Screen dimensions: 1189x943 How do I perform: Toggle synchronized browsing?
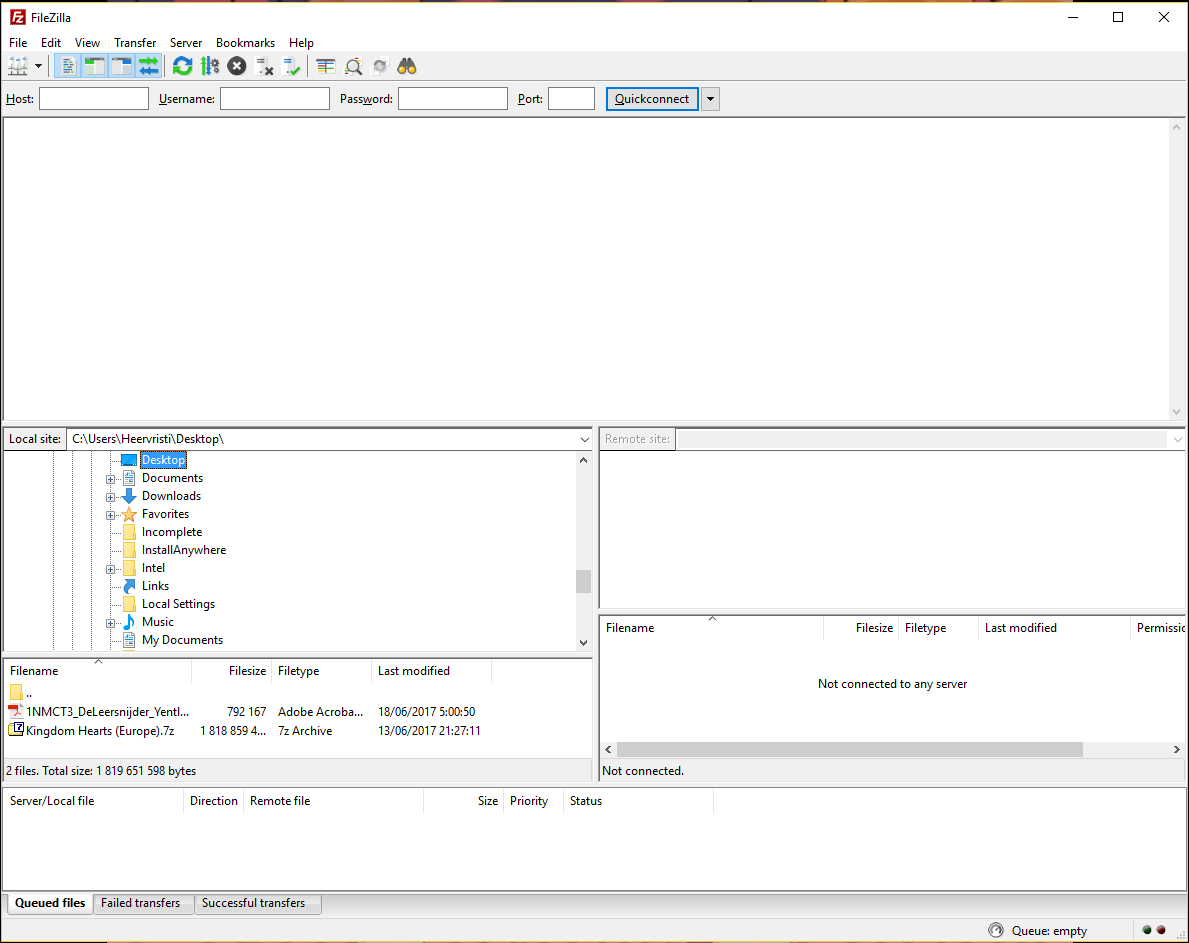coord(380,67)
